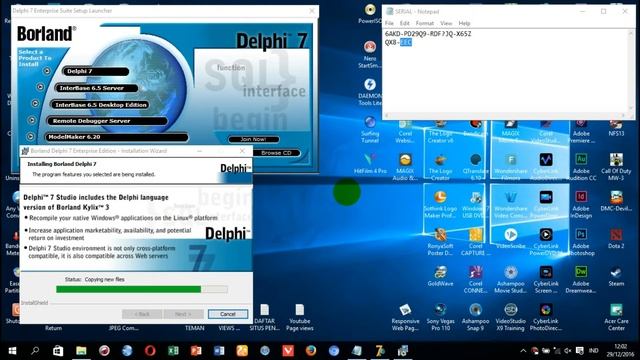640x360 pixels.
Task: Open Adobe Dreamweaver desktop icon
Action: click(581, 279)
